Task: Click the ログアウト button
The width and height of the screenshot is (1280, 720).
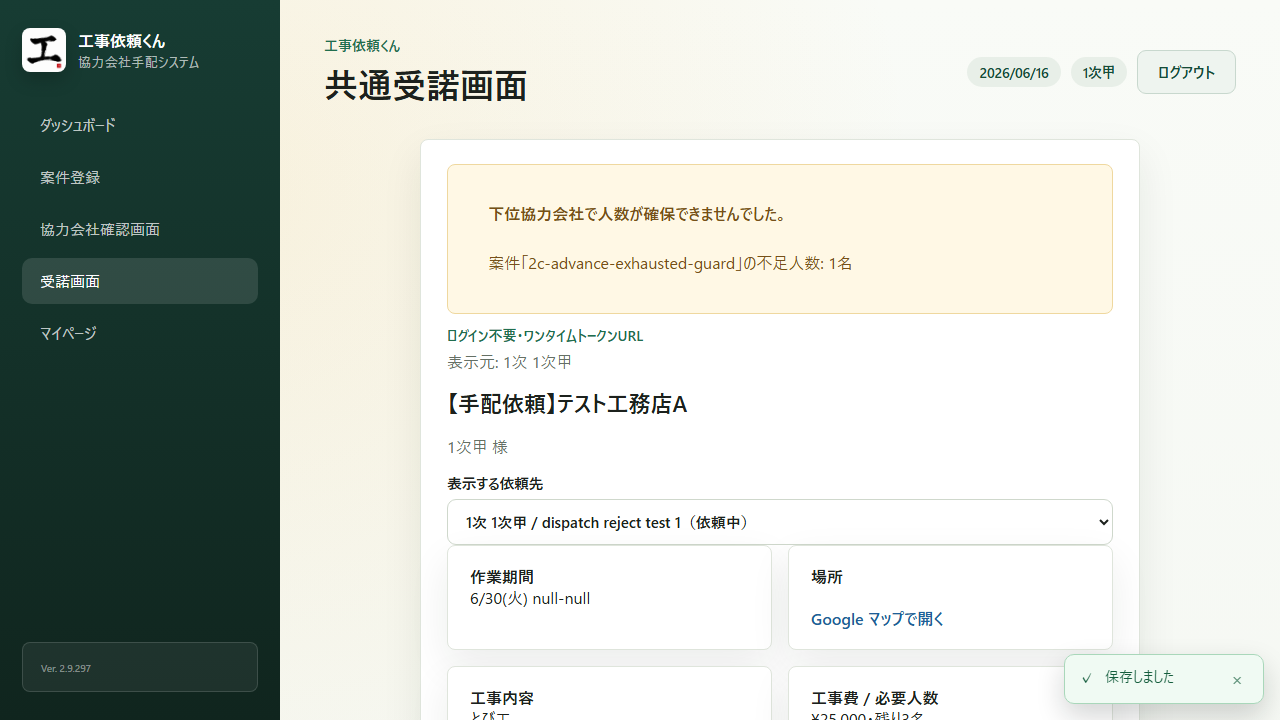Action: coord(1186,72)
